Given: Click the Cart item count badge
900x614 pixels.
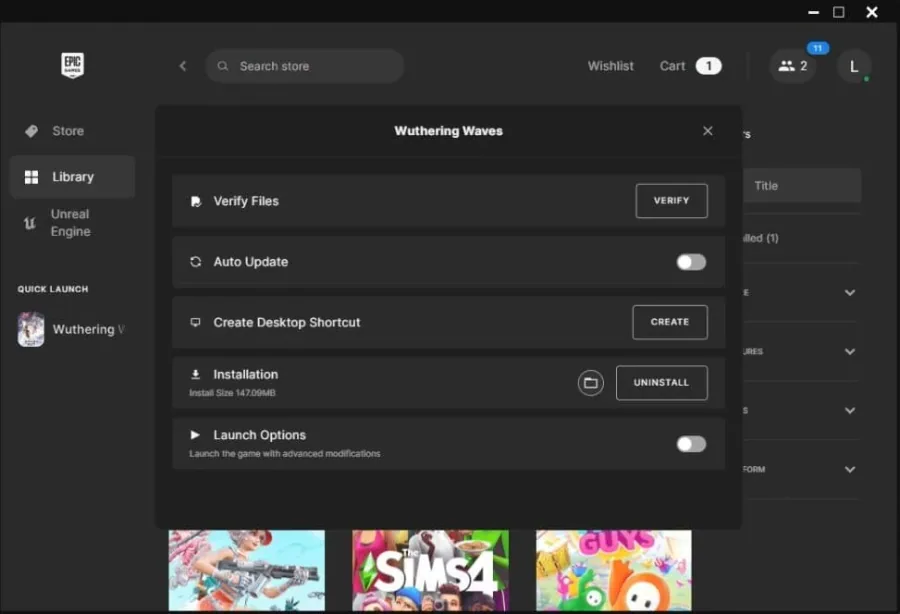Looking at the screenshot, I should (x=708, y=66).
